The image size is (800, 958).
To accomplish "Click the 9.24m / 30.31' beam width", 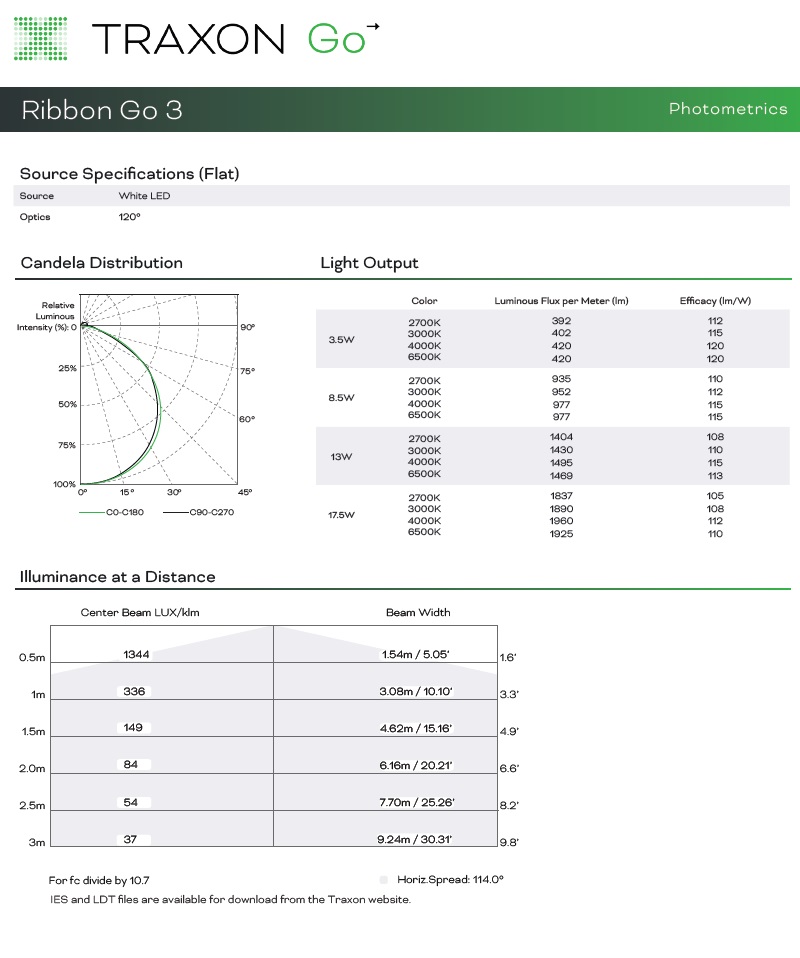I will pyautogui.click(x=415, y=840).
